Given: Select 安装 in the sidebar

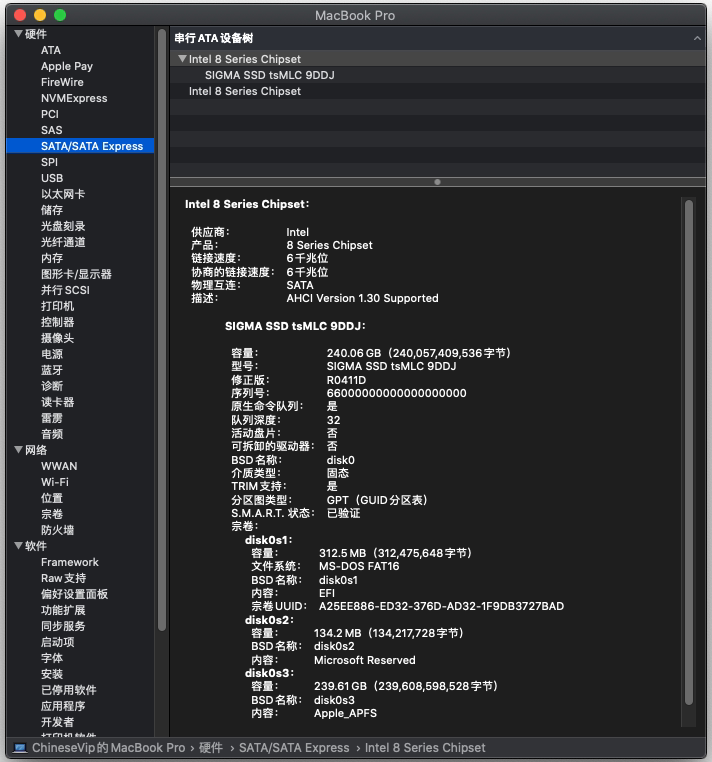Looking at the screenshot, I should [x=52, y=674].
